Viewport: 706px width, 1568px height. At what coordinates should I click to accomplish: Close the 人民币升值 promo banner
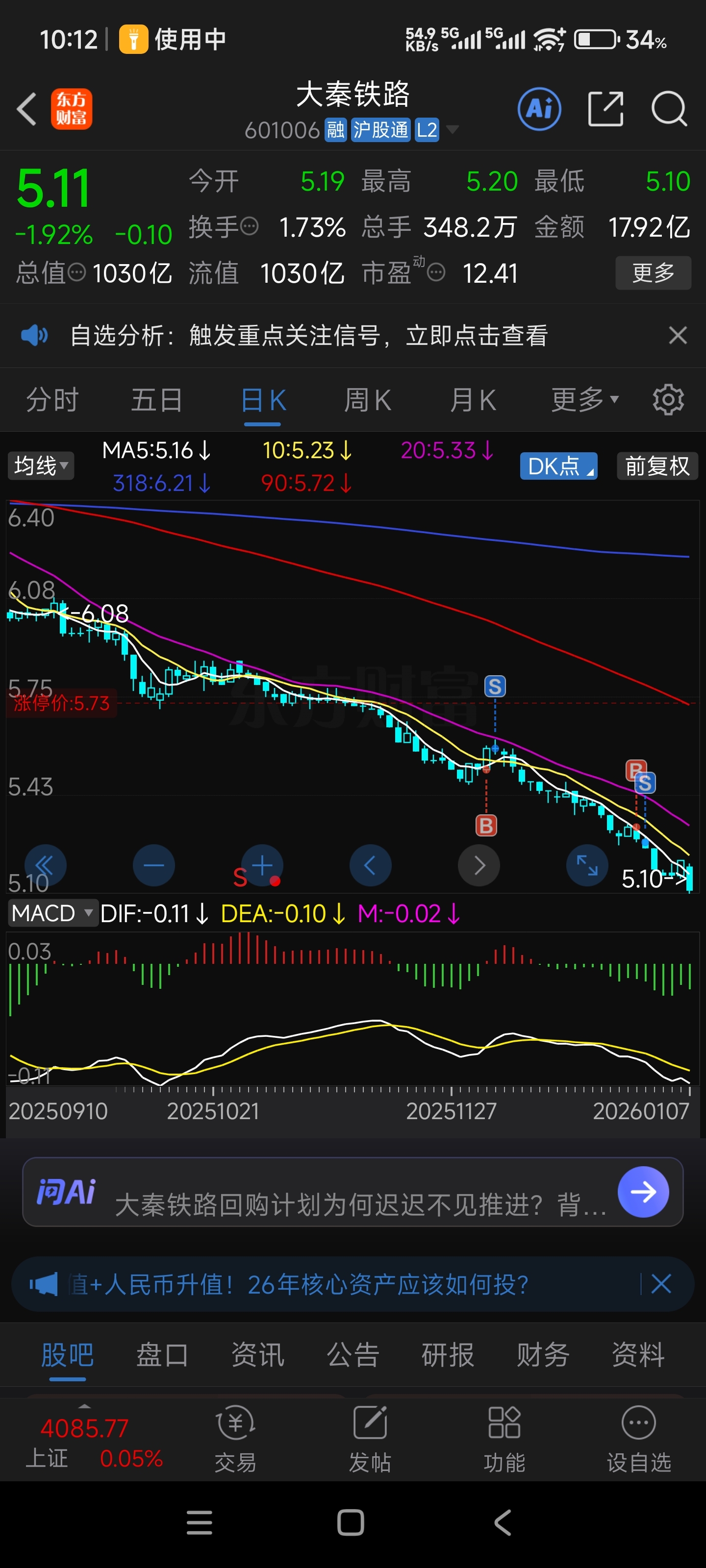(661, 1284)
